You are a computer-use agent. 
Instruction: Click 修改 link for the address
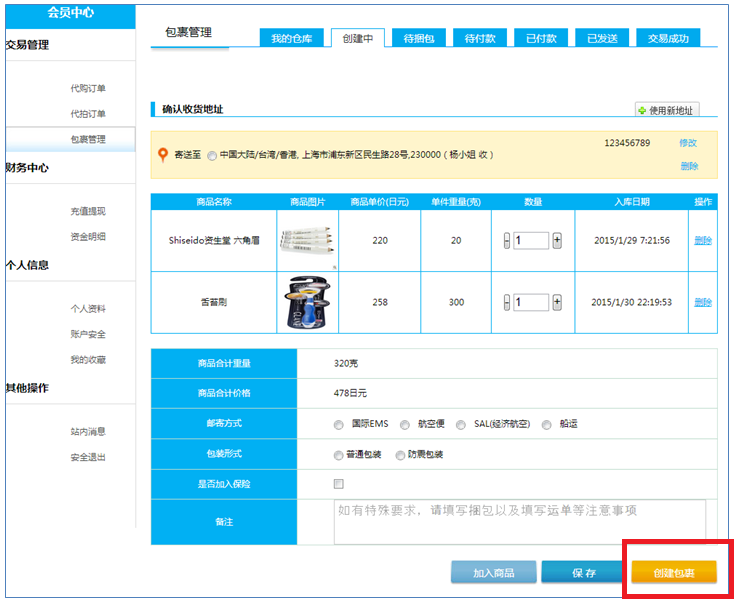tap(688, 143)
